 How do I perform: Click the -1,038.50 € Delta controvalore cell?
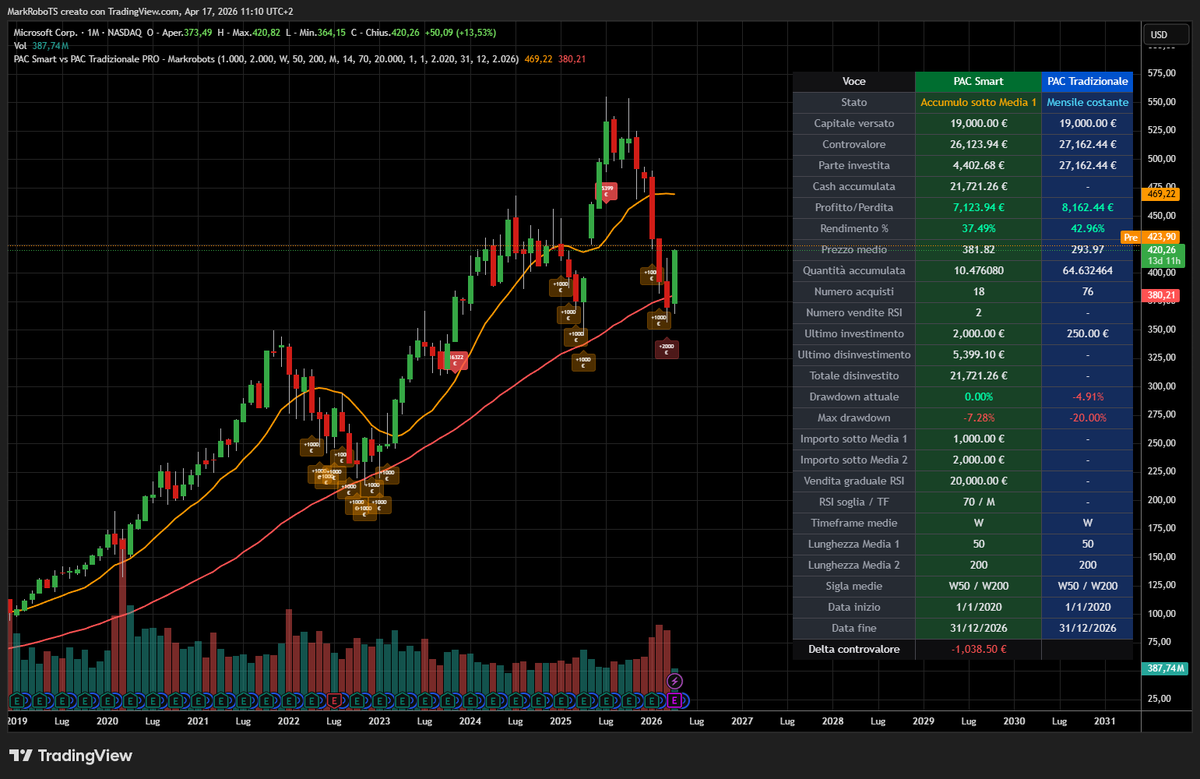click(978, 649)
